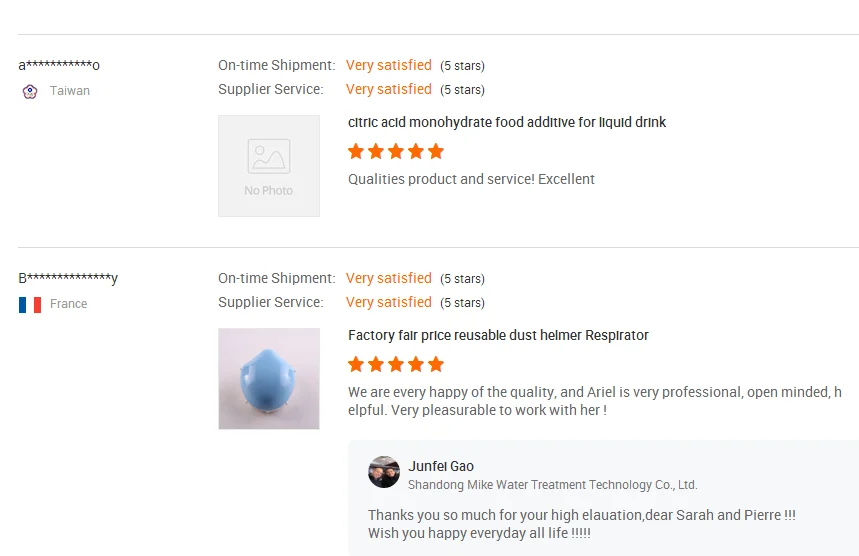Click first review's Supplier Service Very satisfied
Screen dimensions: 859x556
click(389, 89)
